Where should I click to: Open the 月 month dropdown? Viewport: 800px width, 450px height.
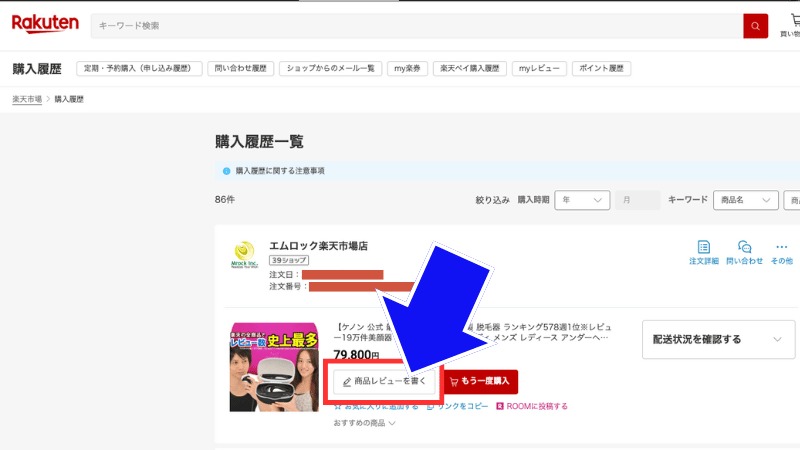[638, 200]
